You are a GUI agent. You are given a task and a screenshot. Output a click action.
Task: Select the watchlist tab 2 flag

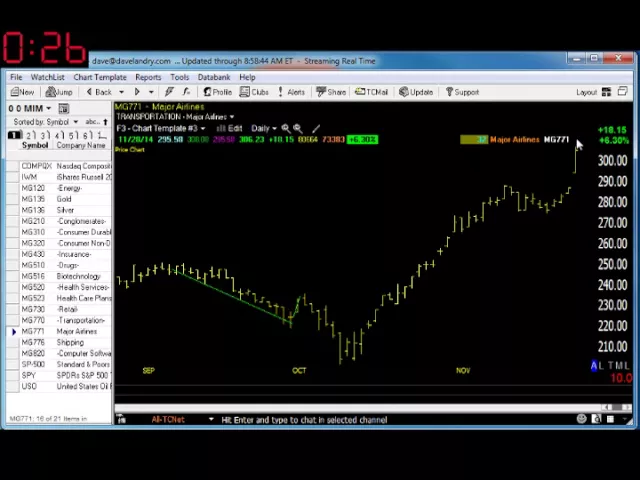click(x=30, y=136)
